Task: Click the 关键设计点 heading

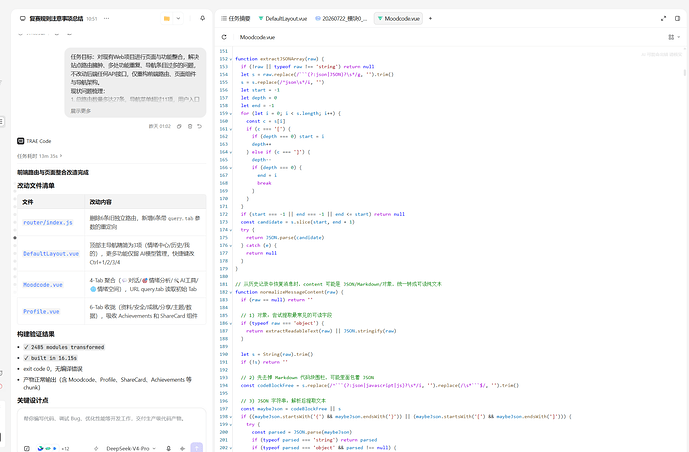Action: click(33, 401)
